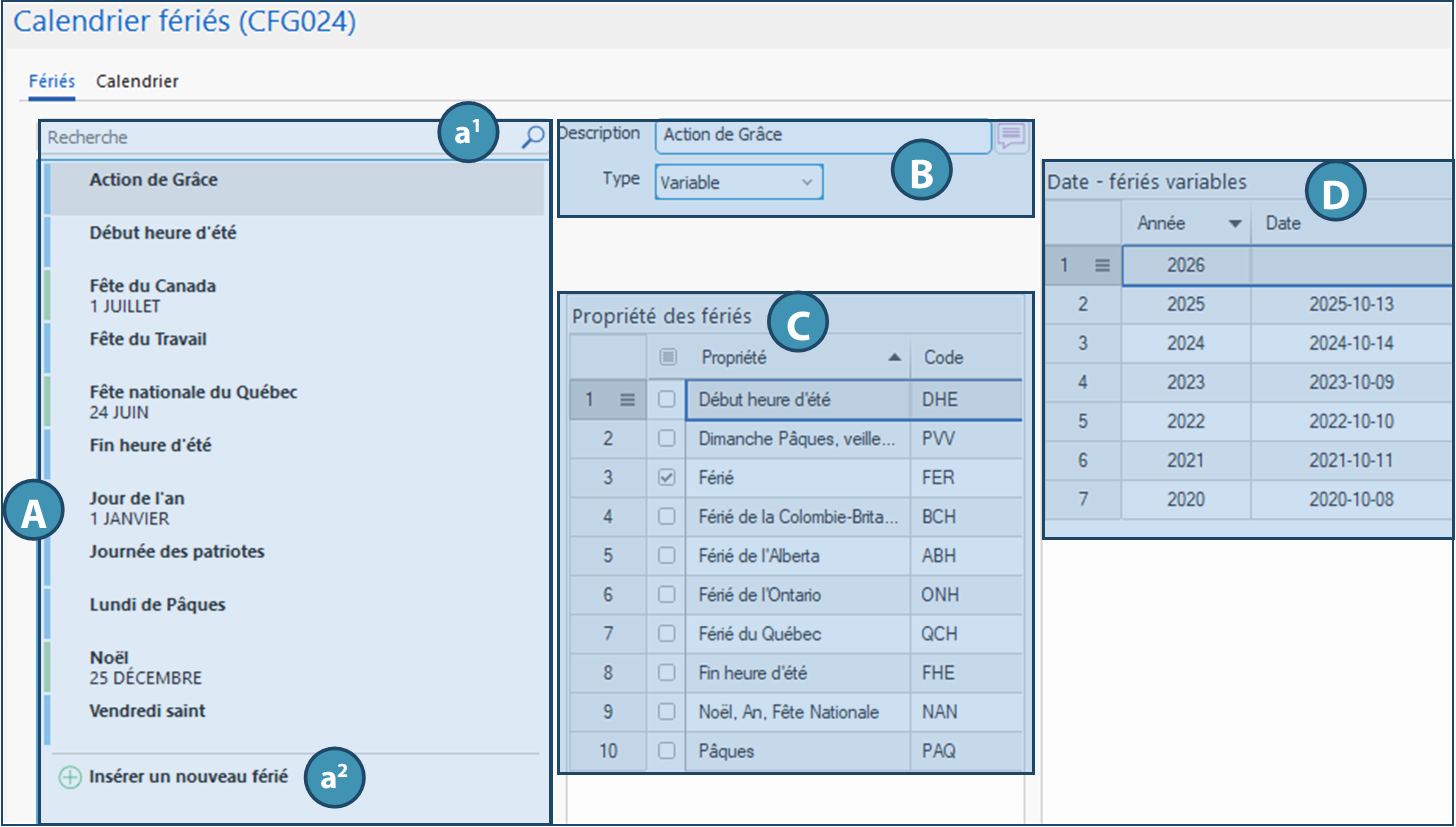Open the Type dropdown showing Variable
The image size is (1456, 827).
point(739,183)
